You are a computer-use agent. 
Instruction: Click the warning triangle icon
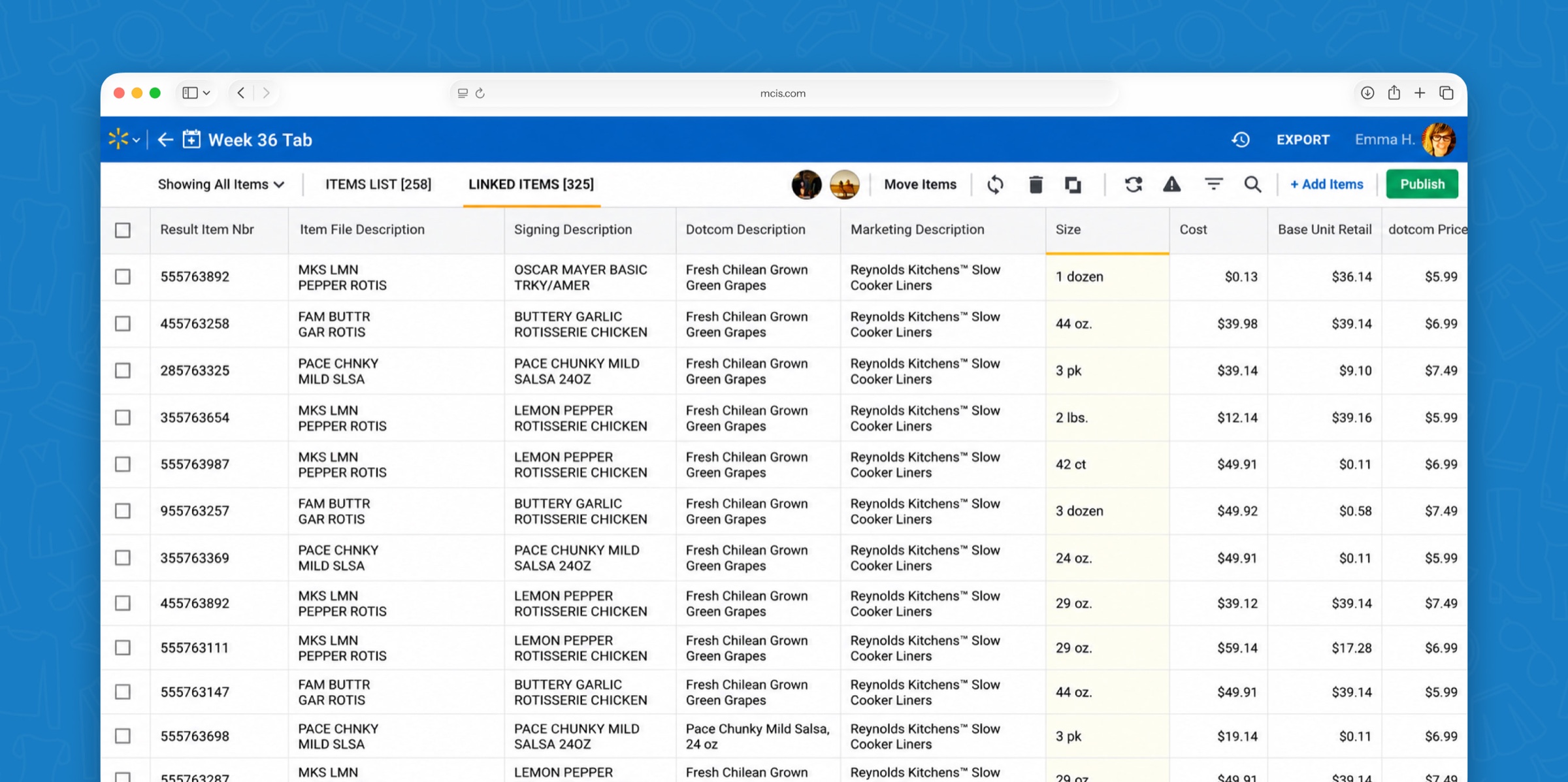pyautogui.click(x=1171, y=184)
